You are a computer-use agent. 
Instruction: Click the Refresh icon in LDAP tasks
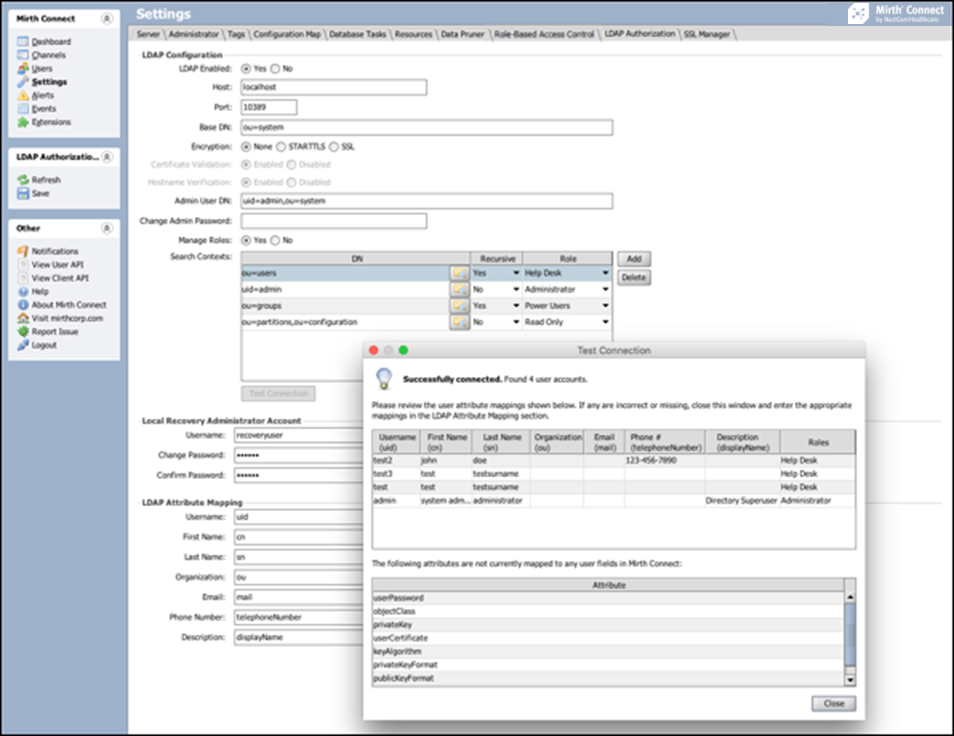pyautogui.click(x=23, y=180)
